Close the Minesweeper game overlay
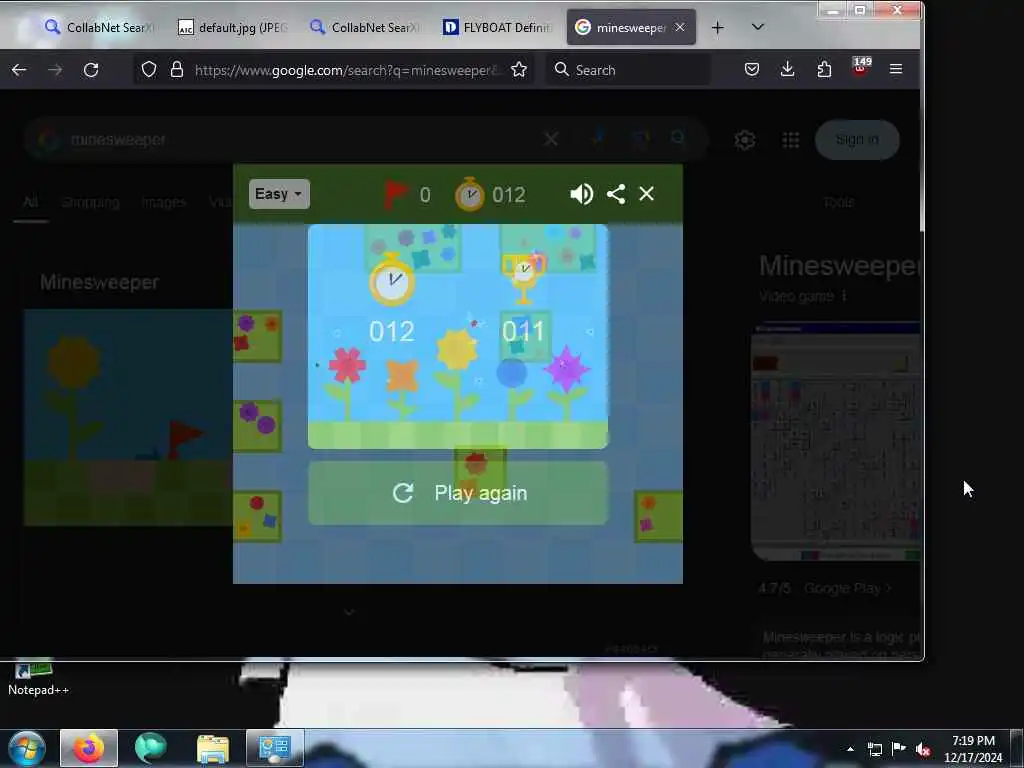The width and height of the screenshot is (1024, 768). 647,194
